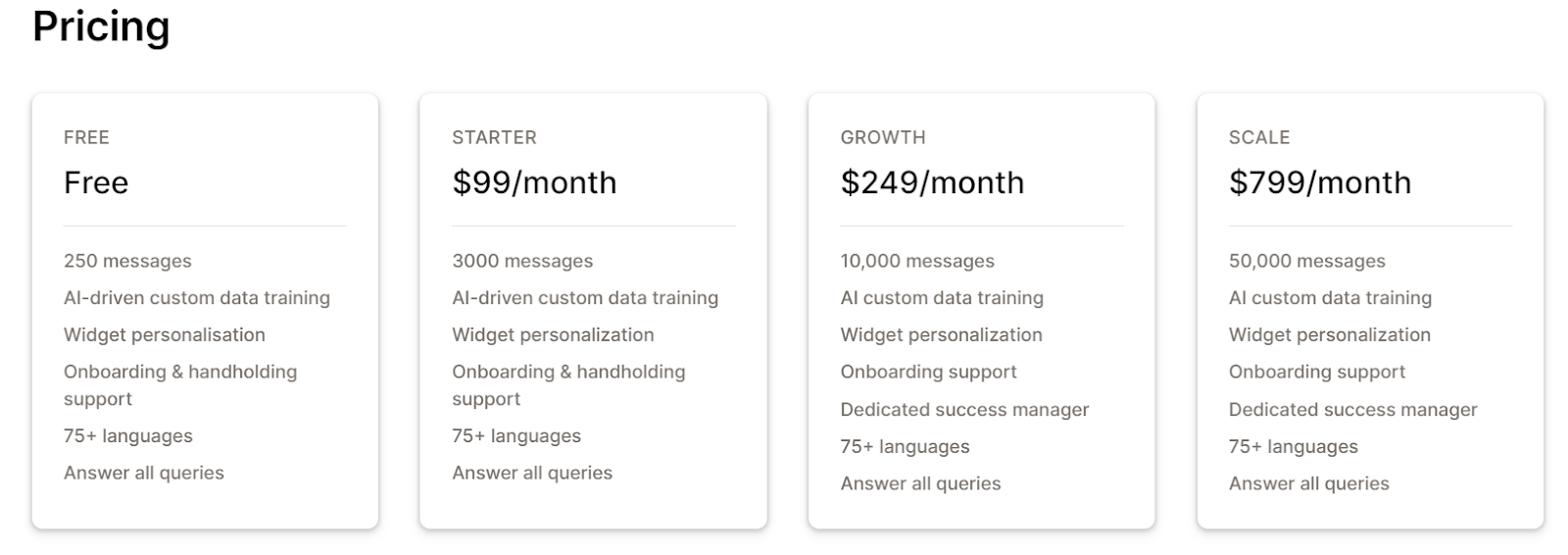
Task: Select the FREE plan label
Action: (x=86, y=137)
